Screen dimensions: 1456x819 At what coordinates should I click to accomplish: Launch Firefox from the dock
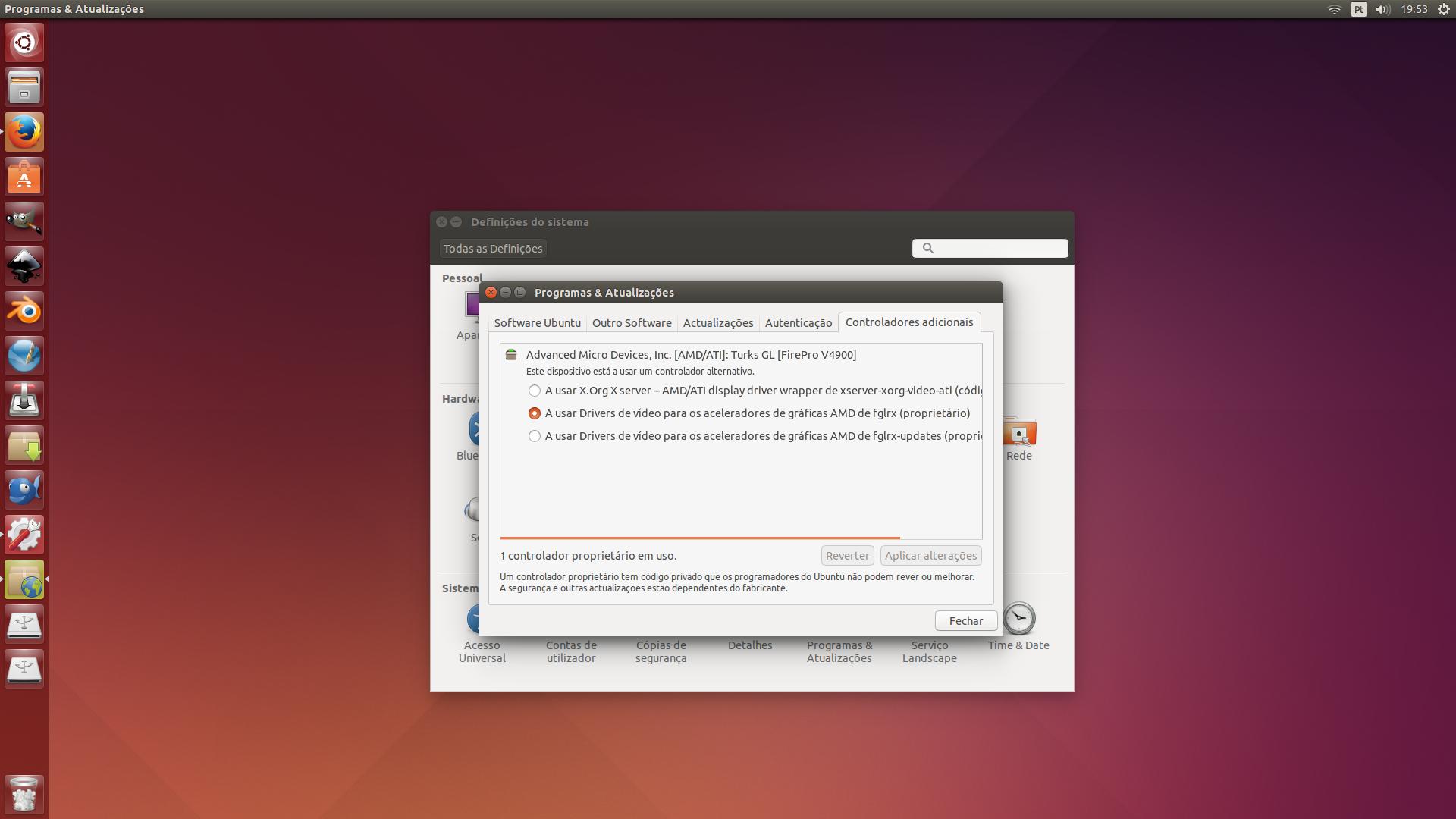pyautogui.click(x=24, y=132)
